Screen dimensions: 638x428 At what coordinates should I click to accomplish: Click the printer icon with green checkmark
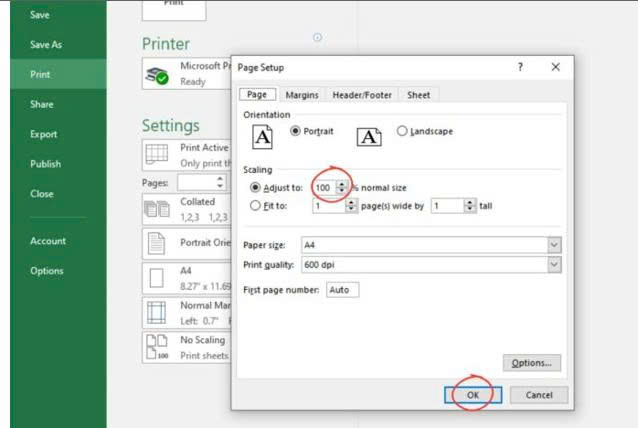[x=157, y=76]
